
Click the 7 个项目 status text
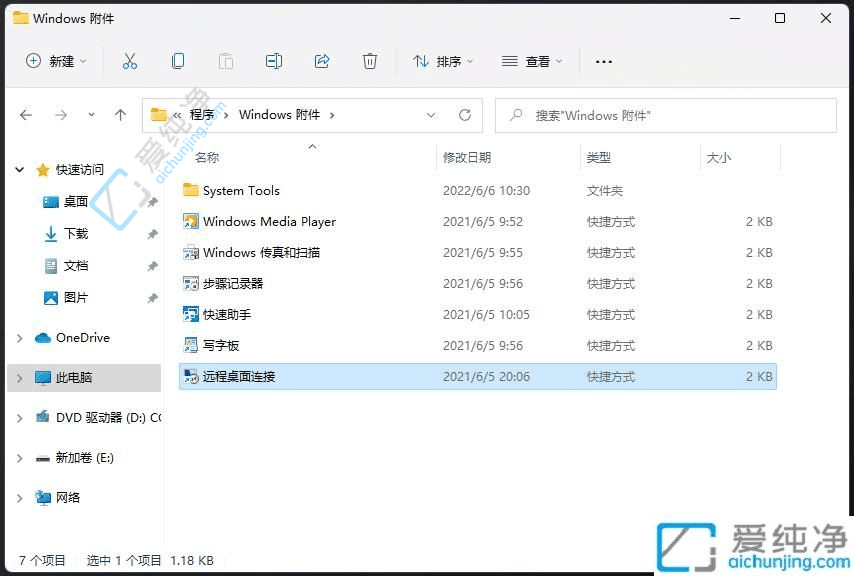click(x=42, y=560)
